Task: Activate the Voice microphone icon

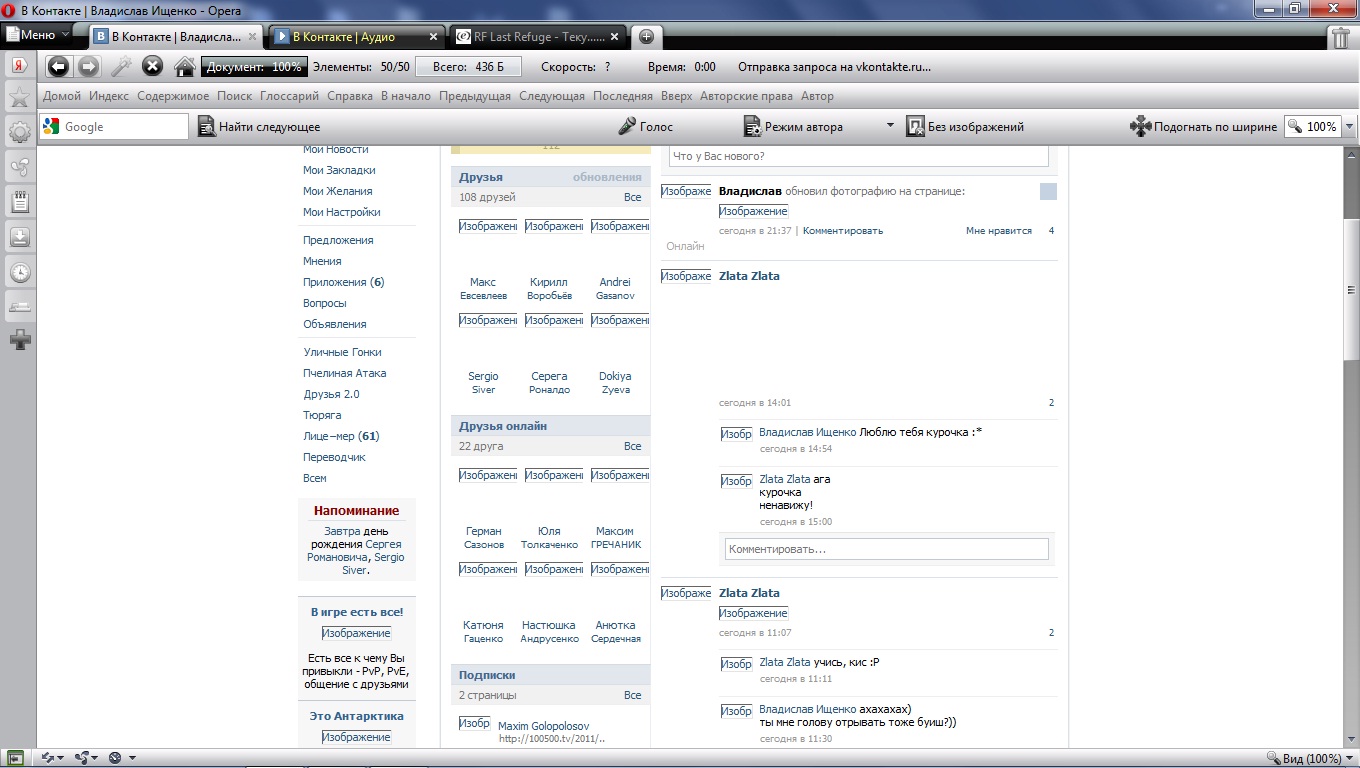Action: point(627,126)
